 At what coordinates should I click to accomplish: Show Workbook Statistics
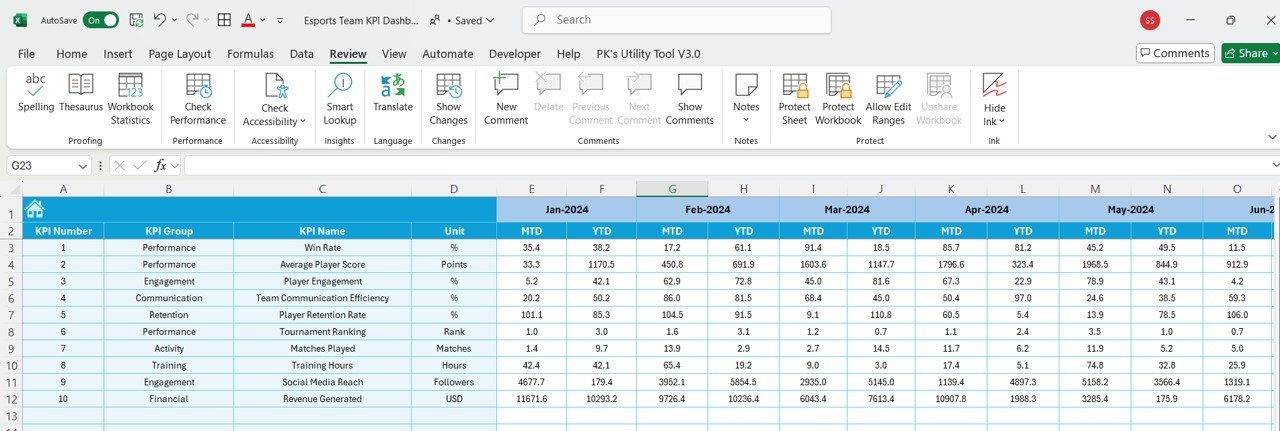tap(130, 99)
